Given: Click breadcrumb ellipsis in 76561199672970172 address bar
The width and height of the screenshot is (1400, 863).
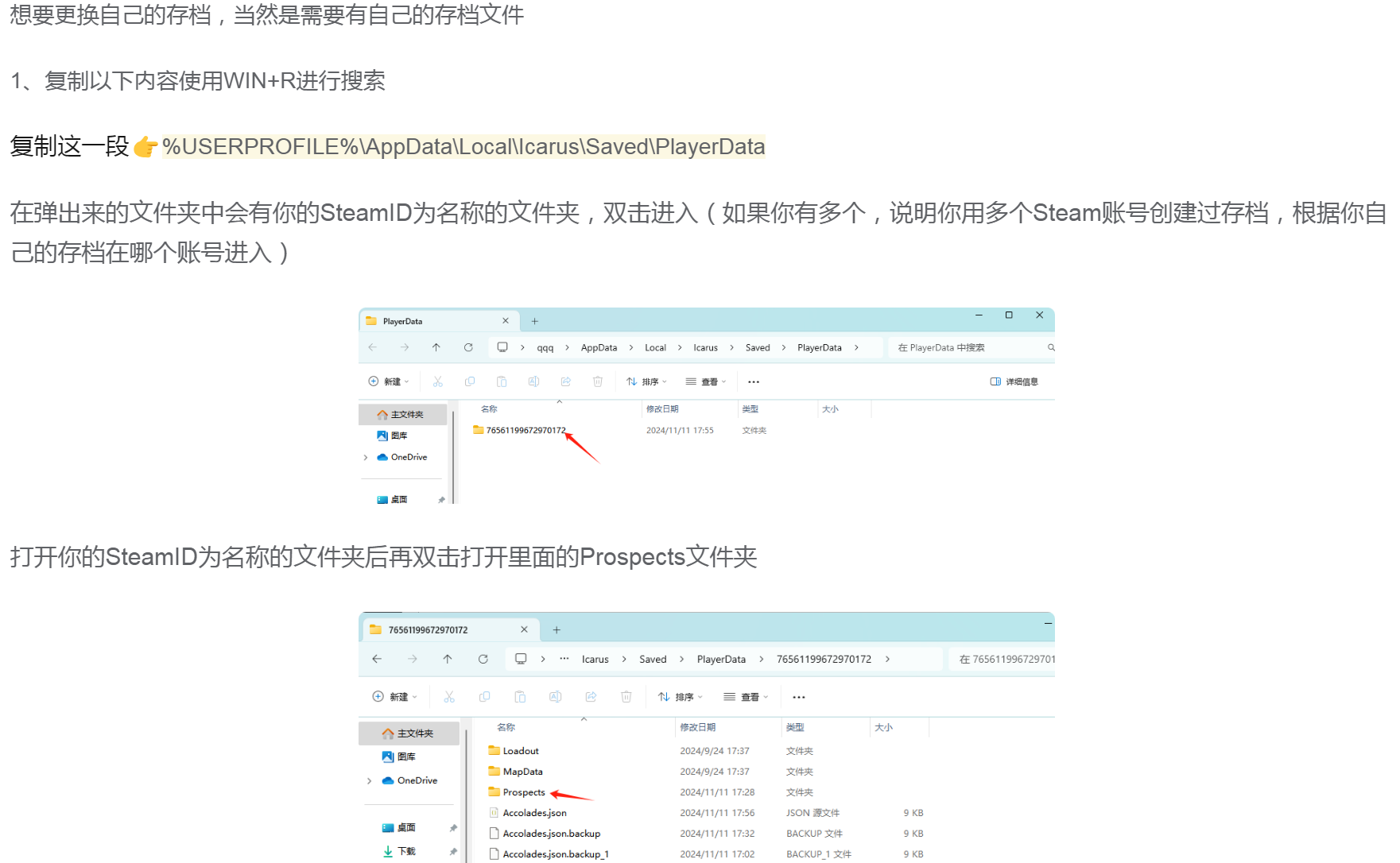Looking at the screenshot, I should coord(564,659).
